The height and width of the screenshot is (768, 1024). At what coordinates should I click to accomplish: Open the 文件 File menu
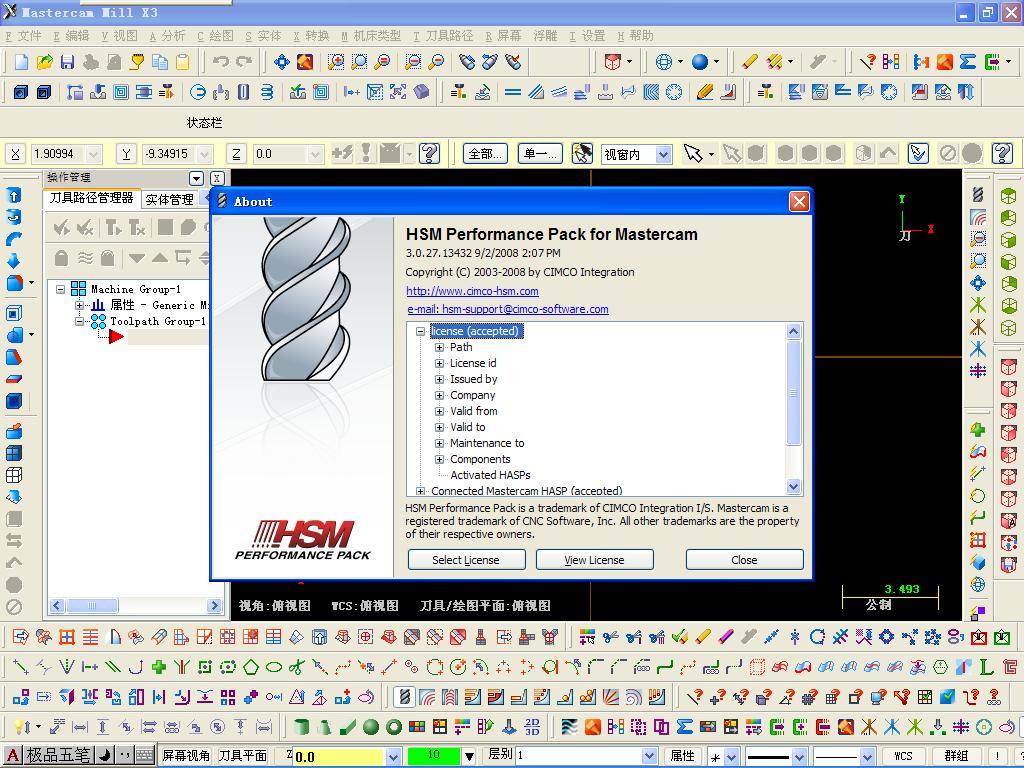point(24,36)
